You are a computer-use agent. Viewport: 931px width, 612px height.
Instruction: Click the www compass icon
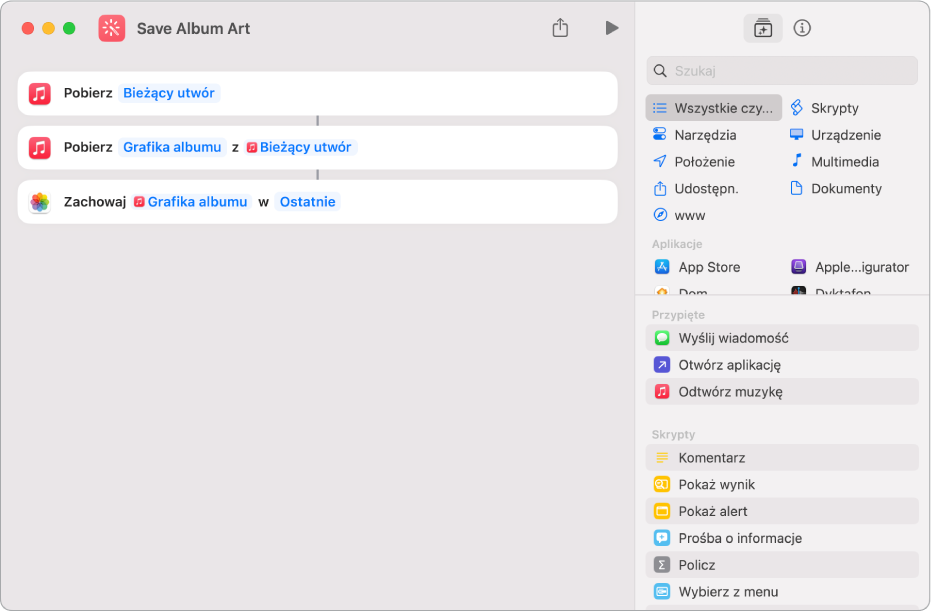click(660, 214)
